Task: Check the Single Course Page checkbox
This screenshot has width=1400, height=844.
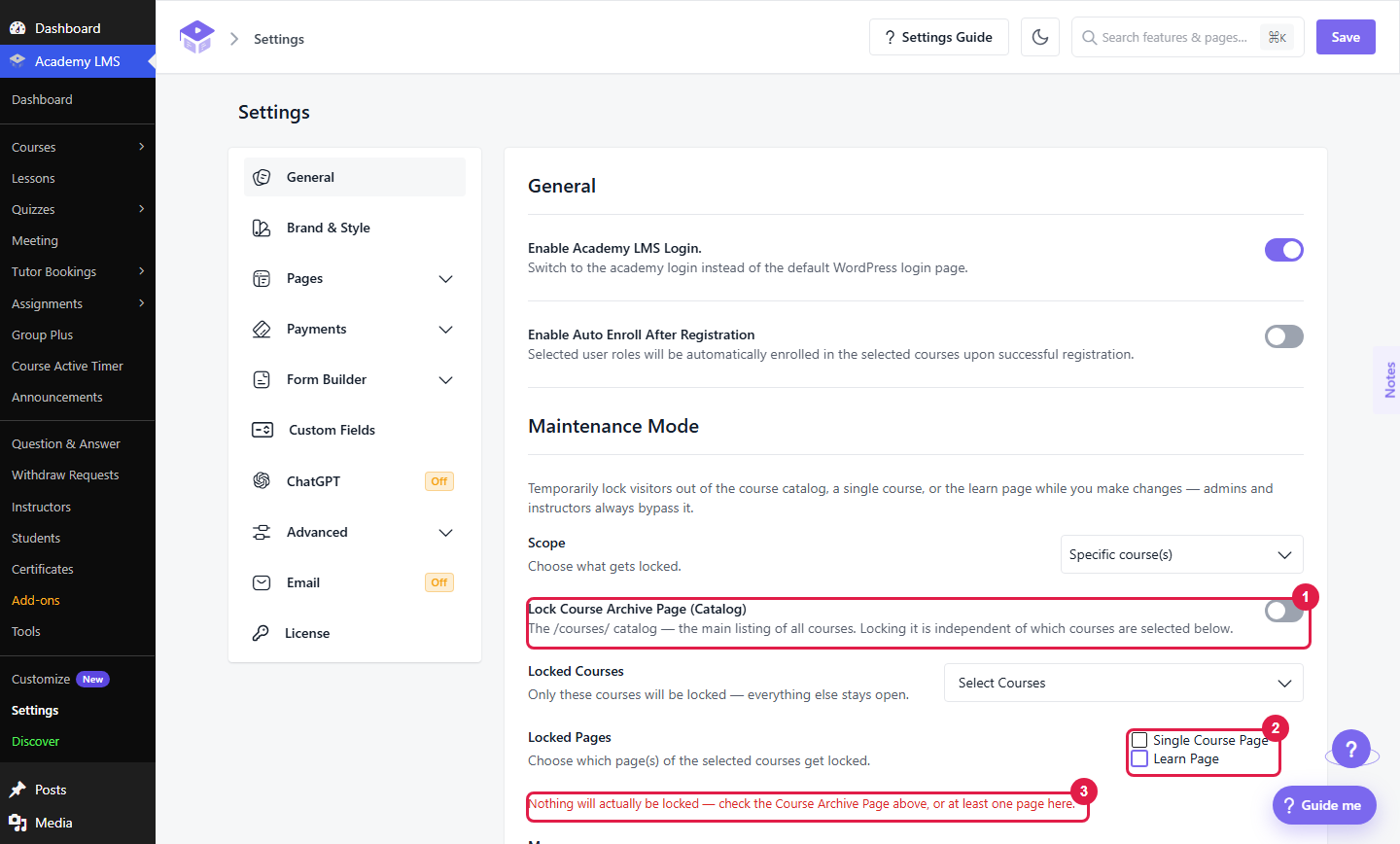Action: (1139, 740)
